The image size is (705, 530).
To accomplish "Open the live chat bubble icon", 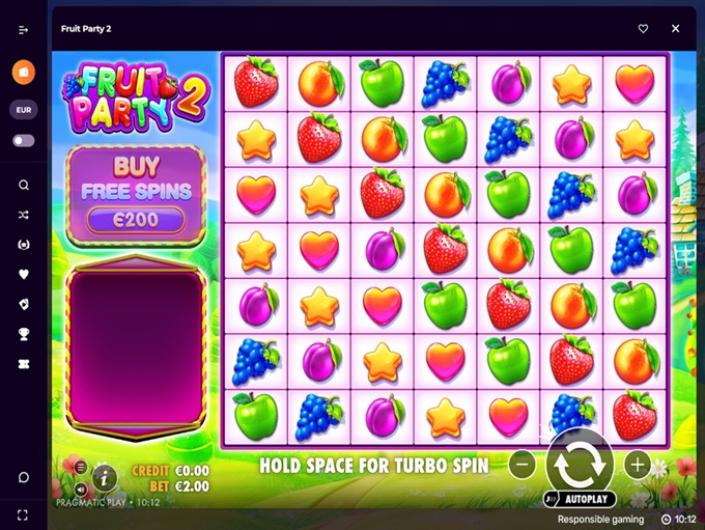I will click(23, 477).
